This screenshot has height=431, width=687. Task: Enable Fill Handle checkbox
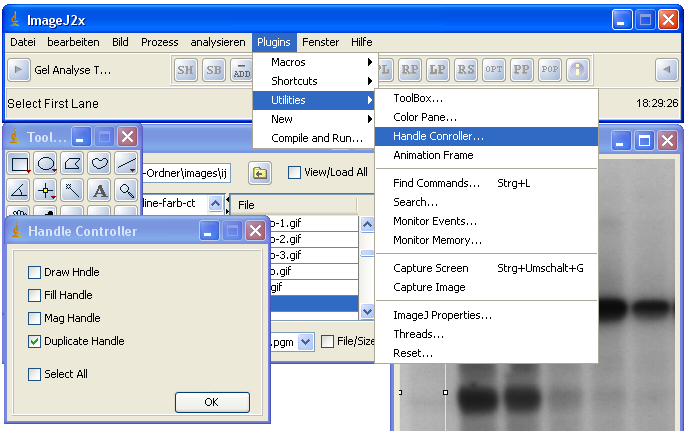pyautogui.click(x=34, y=295)
